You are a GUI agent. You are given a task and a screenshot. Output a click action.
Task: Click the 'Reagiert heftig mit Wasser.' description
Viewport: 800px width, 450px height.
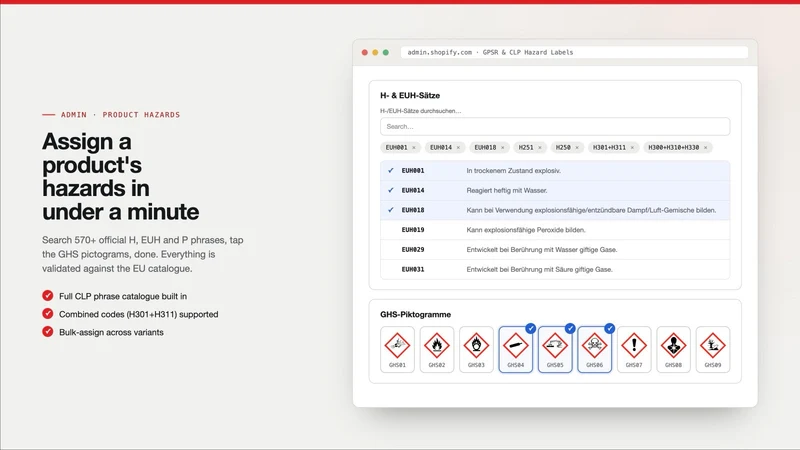pyautogui.click(x=507, y=190)
